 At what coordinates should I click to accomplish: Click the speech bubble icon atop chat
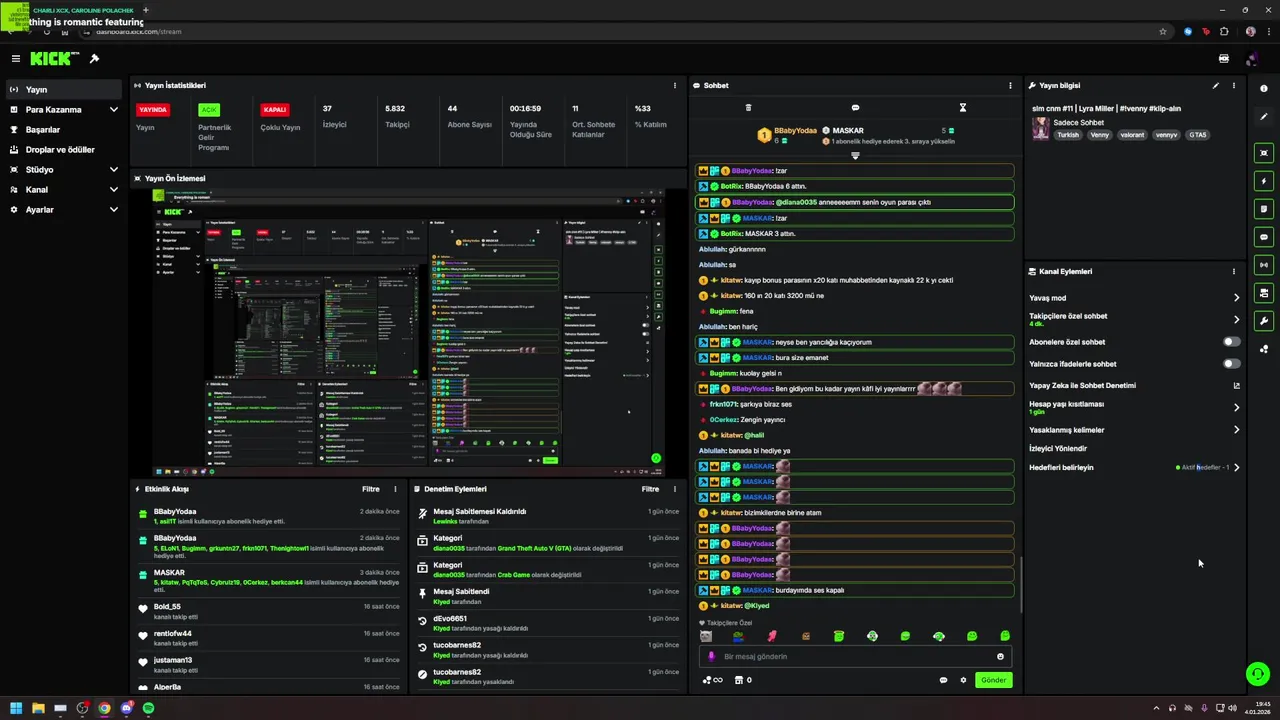click(855, 108)
